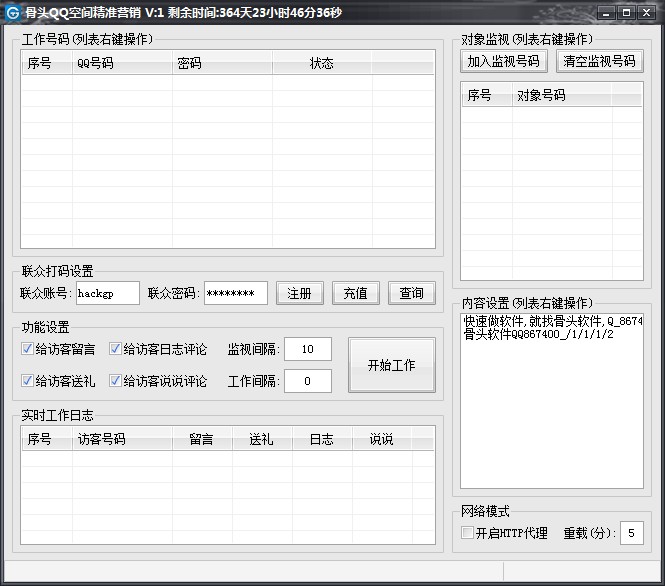The image size is (665, 586).
Task: Click the 状态 column header
Action: tap(322, 63)
